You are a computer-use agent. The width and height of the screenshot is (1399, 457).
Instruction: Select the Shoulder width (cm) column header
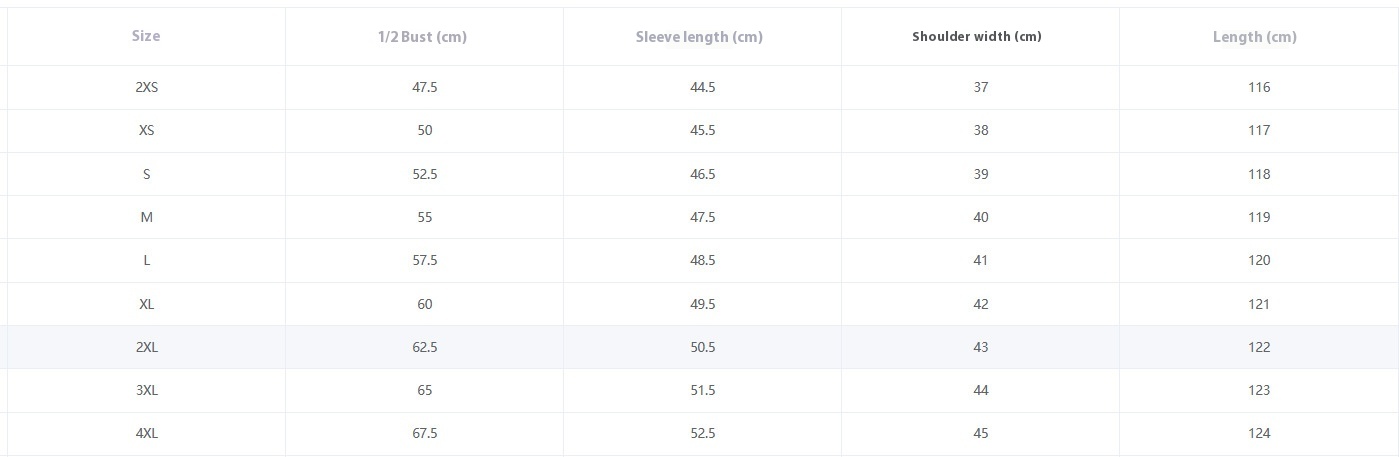(976, 36)
